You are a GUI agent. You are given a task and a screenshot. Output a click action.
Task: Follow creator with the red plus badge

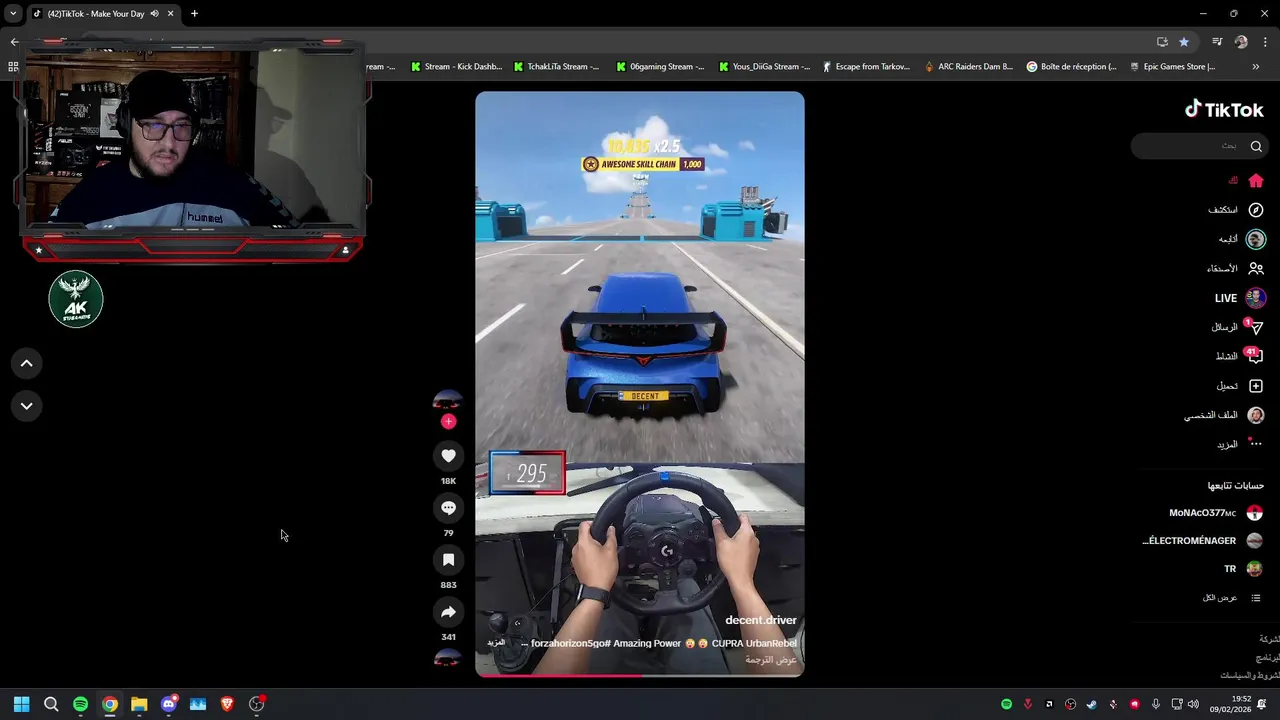[x=448, y=421]
